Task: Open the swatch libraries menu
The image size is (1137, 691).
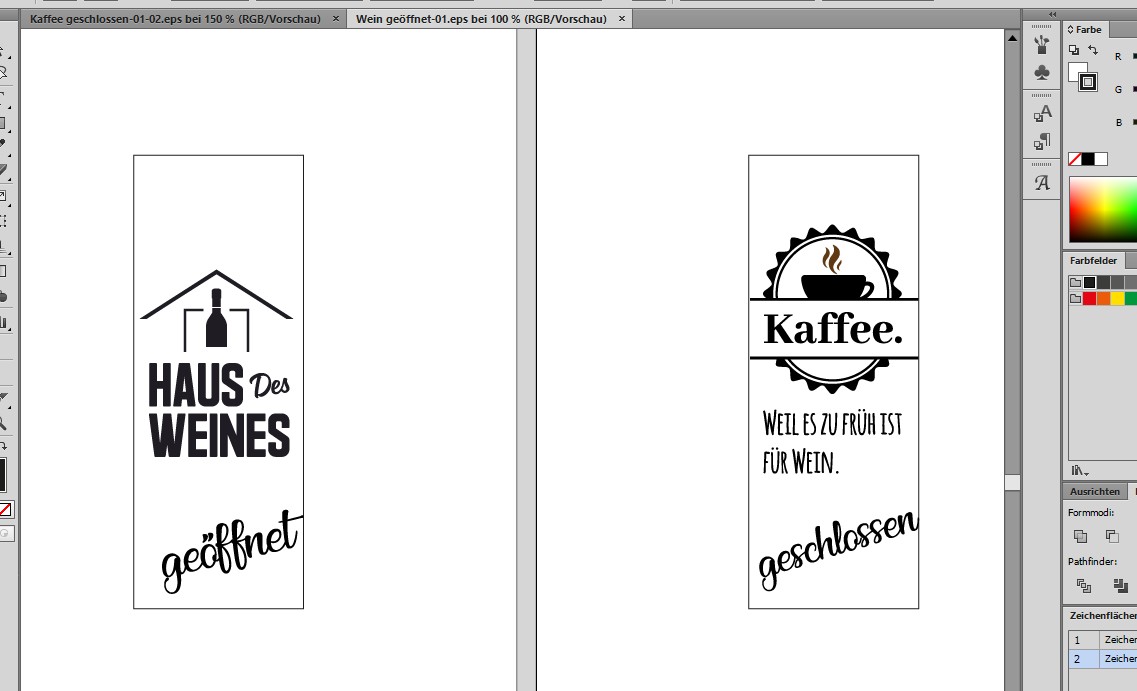Action: tap(1080, 470)
